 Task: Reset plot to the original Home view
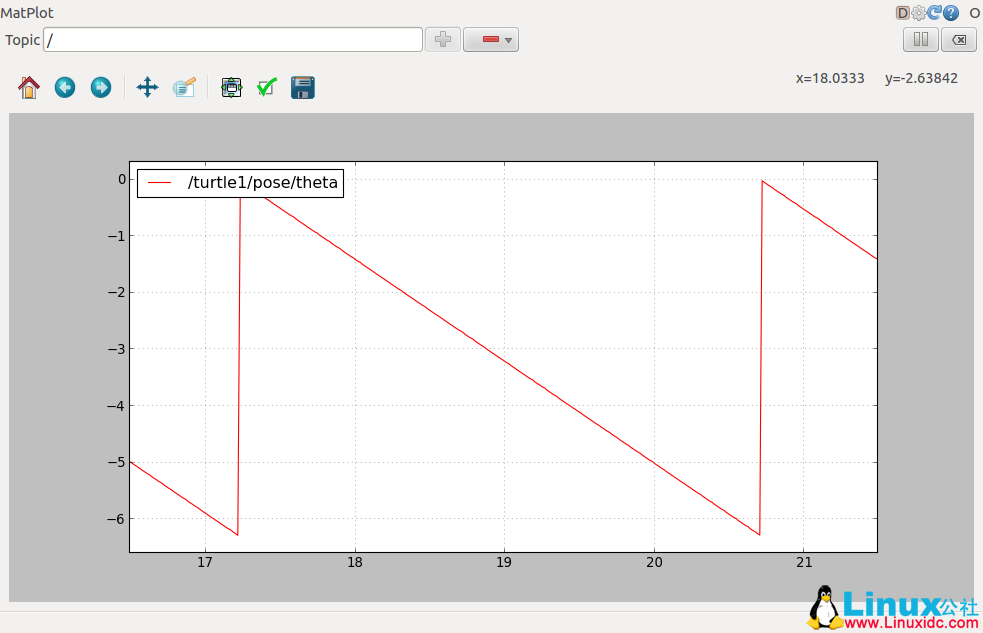29,87
